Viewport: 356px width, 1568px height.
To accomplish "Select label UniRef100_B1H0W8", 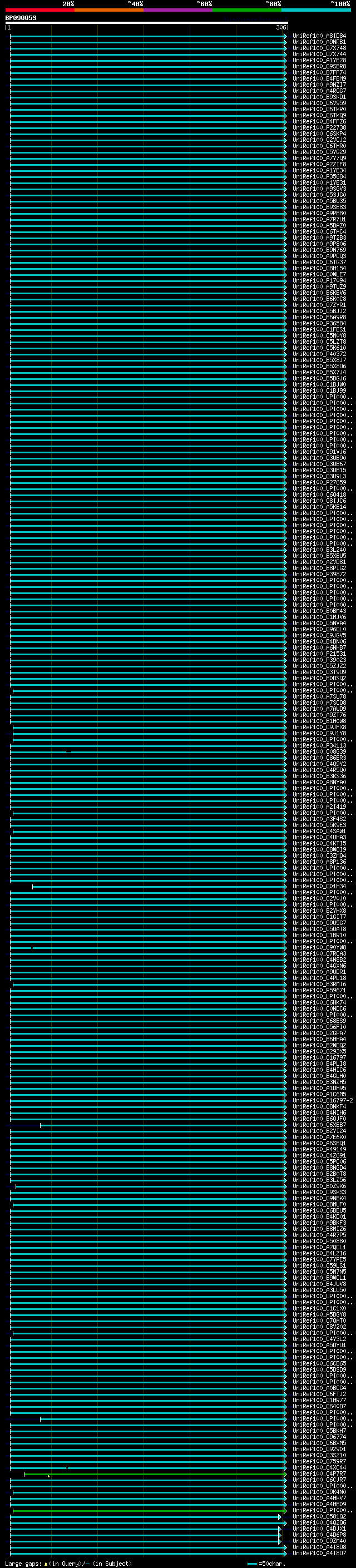I will click(x=319, y=721).
